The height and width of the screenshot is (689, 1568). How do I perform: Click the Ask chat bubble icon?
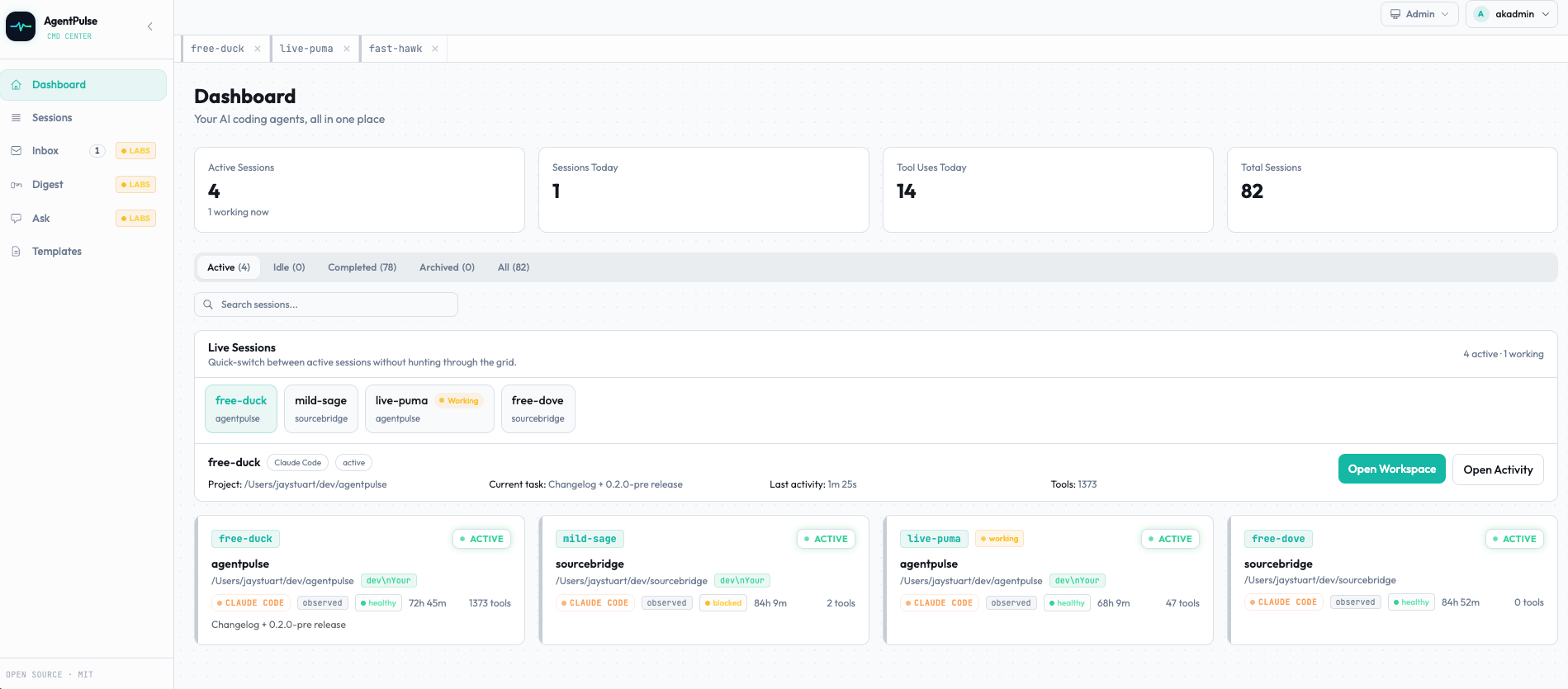pos(16,219)
